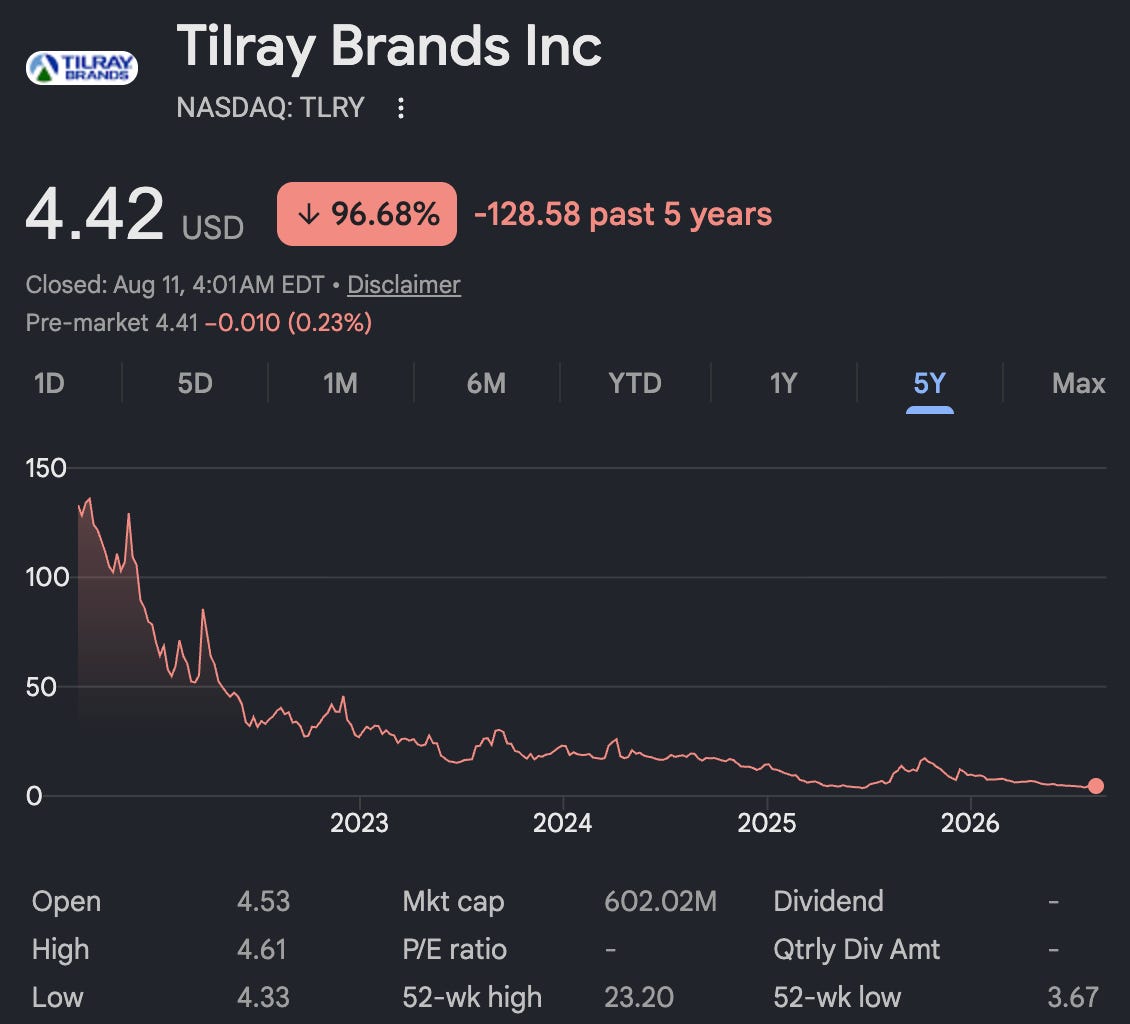Show the YTD chart range

click(635, 383)
